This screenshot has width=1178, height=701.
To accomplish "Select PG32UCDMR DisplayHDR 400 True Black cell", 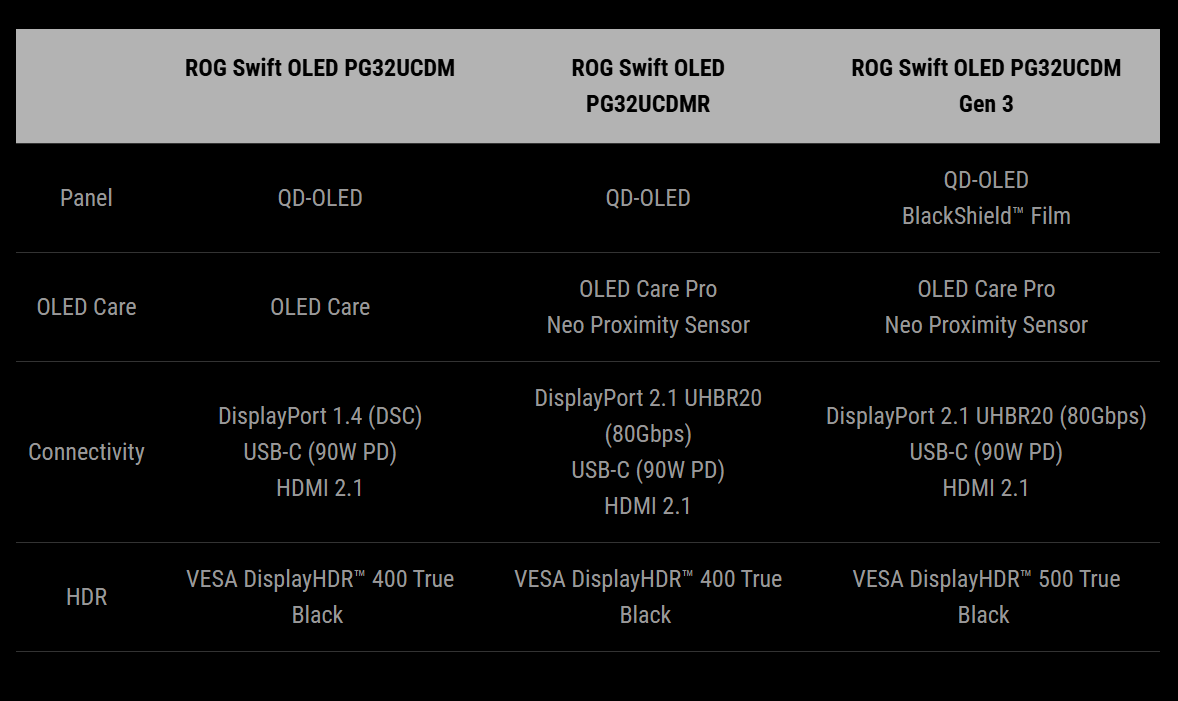I will tap(648, 597).
